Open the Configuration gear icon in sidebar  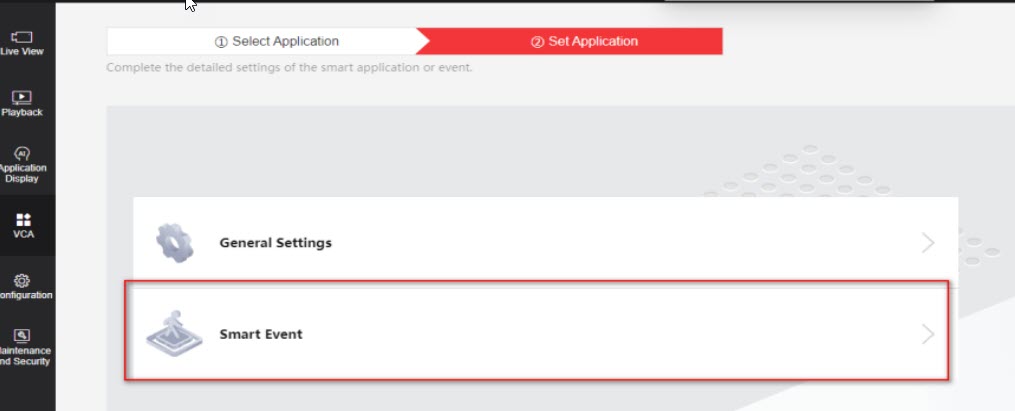pos(22,281)
